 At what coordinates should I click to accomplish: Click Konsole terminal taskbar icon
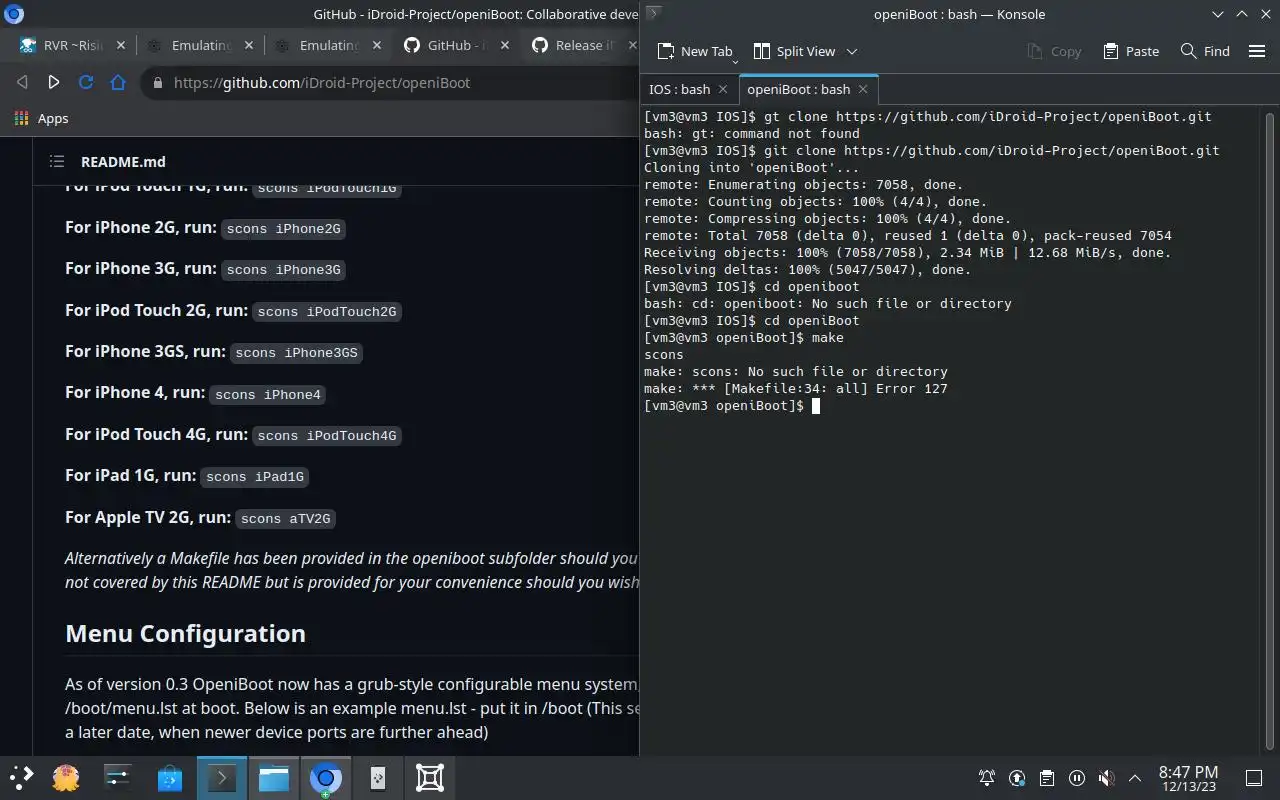coord(222,777)
